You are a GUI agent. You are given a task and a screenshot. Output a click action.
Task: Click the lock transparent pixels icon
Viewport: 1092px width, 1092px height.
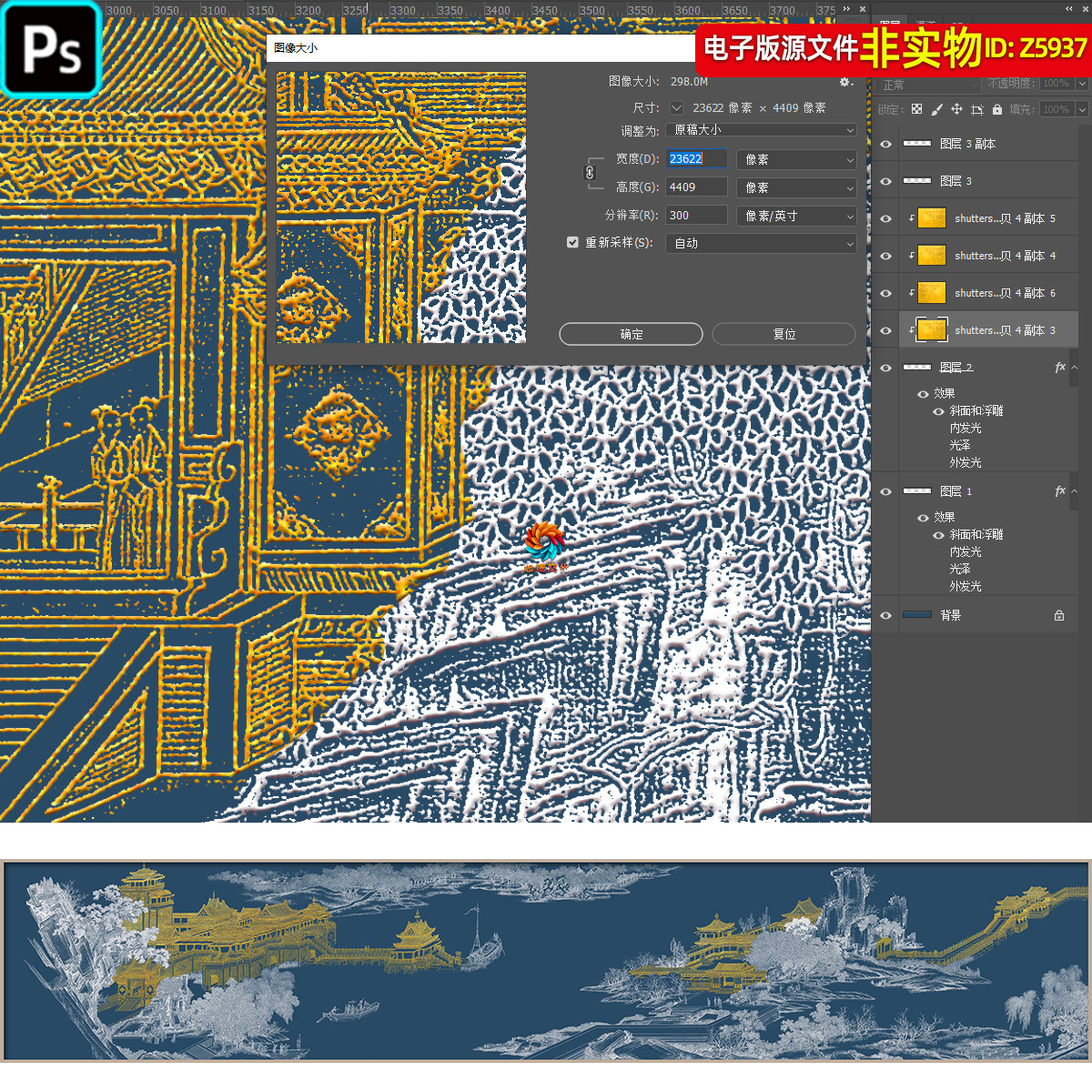pyautogui.click(x=916, y=109)
